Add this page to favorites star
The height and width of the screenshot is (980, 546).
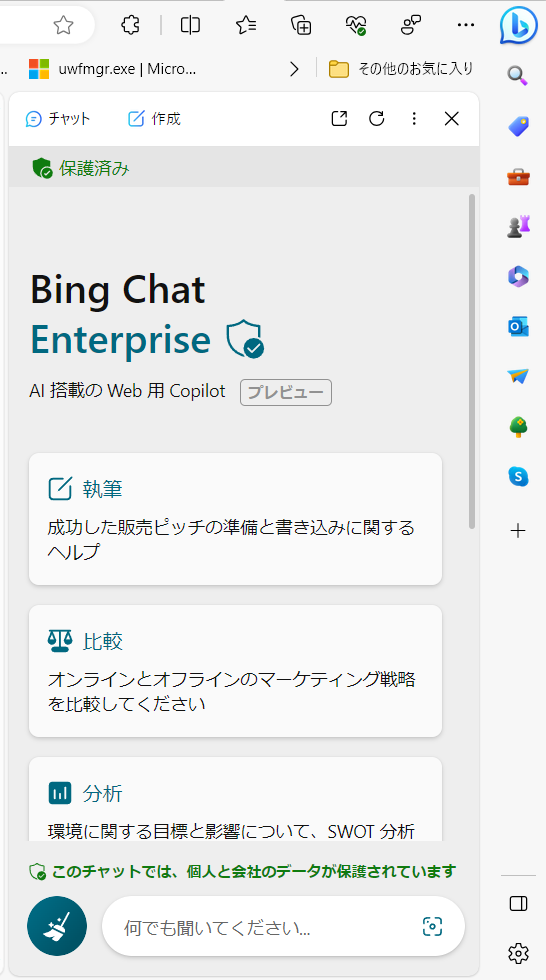63,25
